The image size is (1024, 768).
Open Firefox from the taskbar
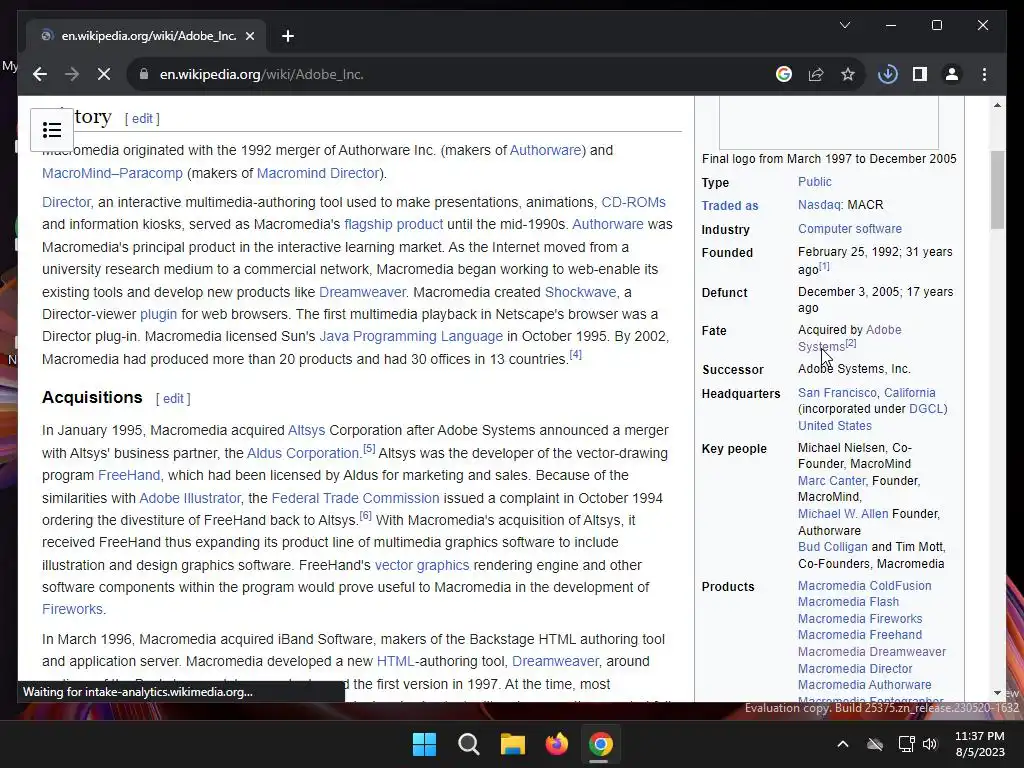556,744
